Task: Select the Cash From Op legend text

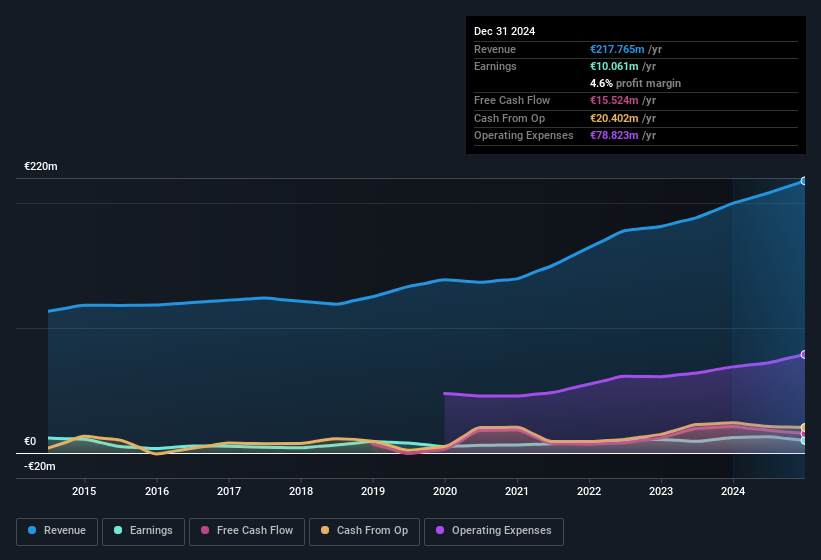Action: (372, 531)
